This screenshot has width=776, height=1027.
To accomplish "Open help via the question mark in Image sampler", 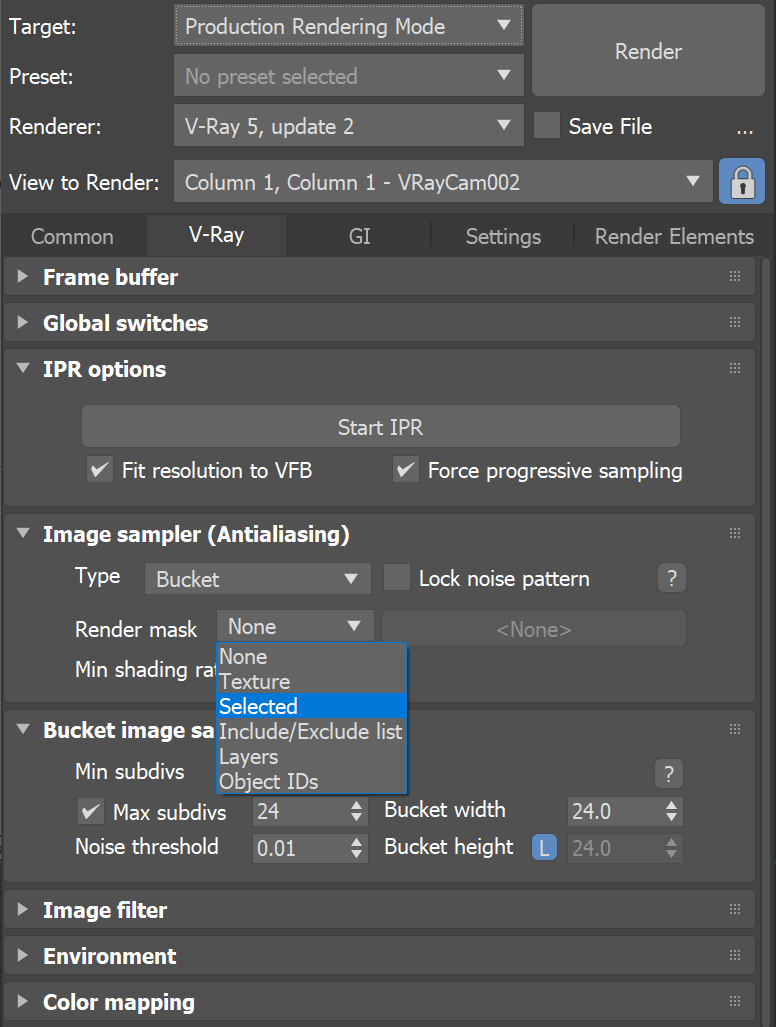I will pyautogui.click(x=671, y=578).
